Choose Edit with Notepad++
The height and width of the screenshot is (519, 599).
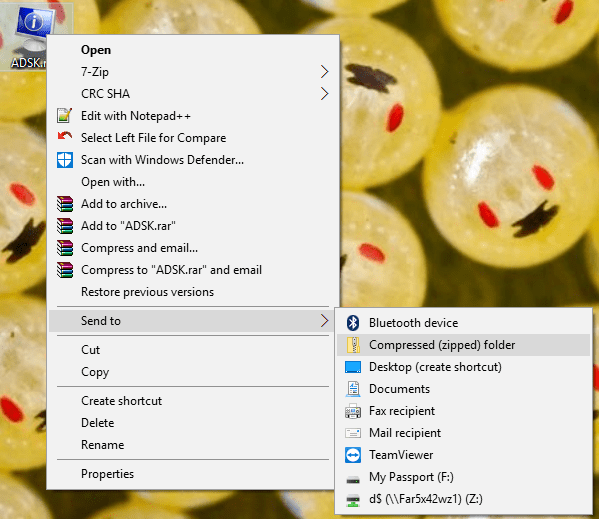click(193, 115)
